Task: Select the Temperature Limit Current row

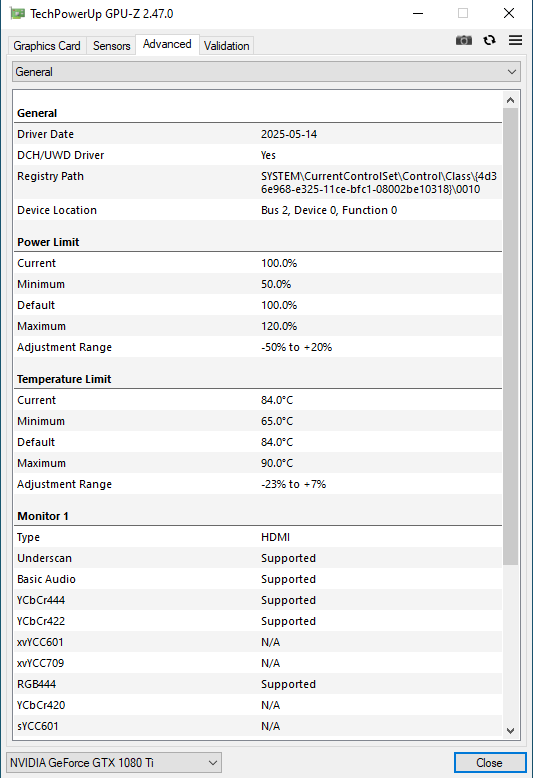Action: pos(258,400)
